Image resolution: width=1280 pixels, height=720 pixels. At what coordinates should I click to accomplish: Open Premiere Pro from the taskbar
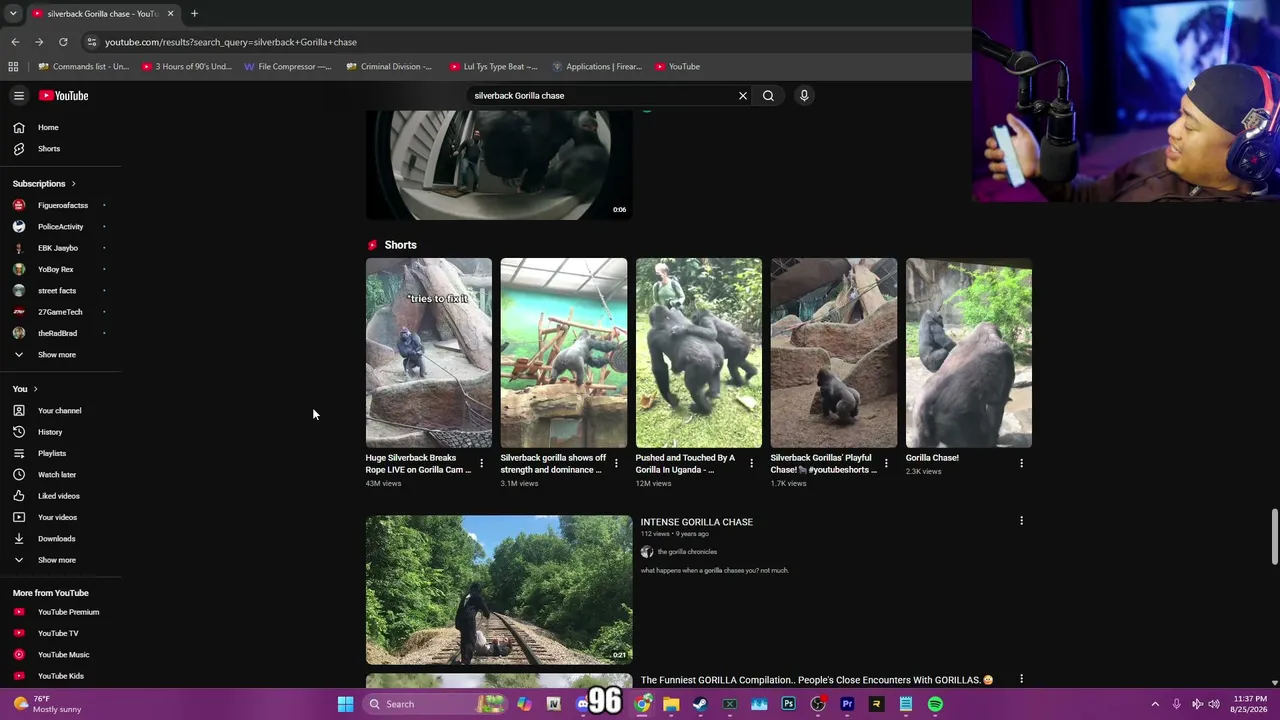(847, 704)
